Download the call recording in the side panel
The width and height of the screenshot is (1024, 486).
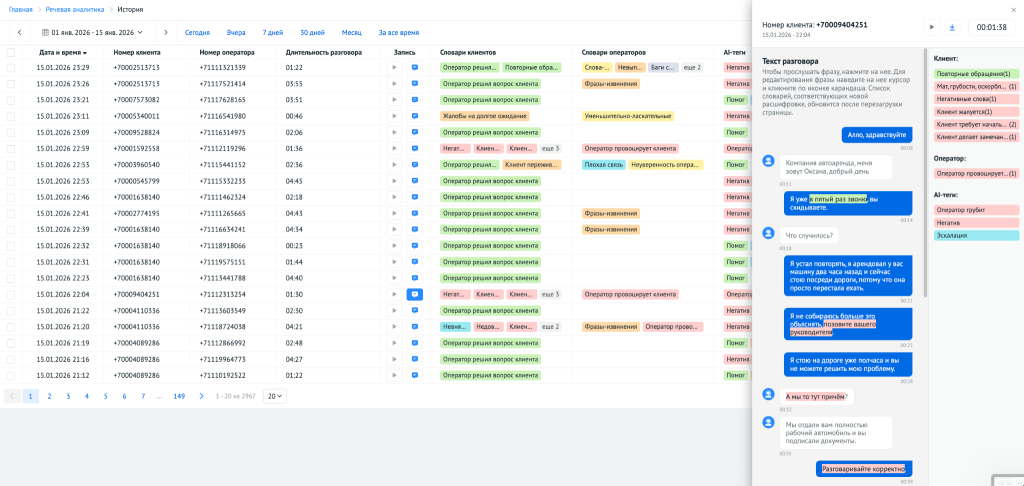click(952, 27)
